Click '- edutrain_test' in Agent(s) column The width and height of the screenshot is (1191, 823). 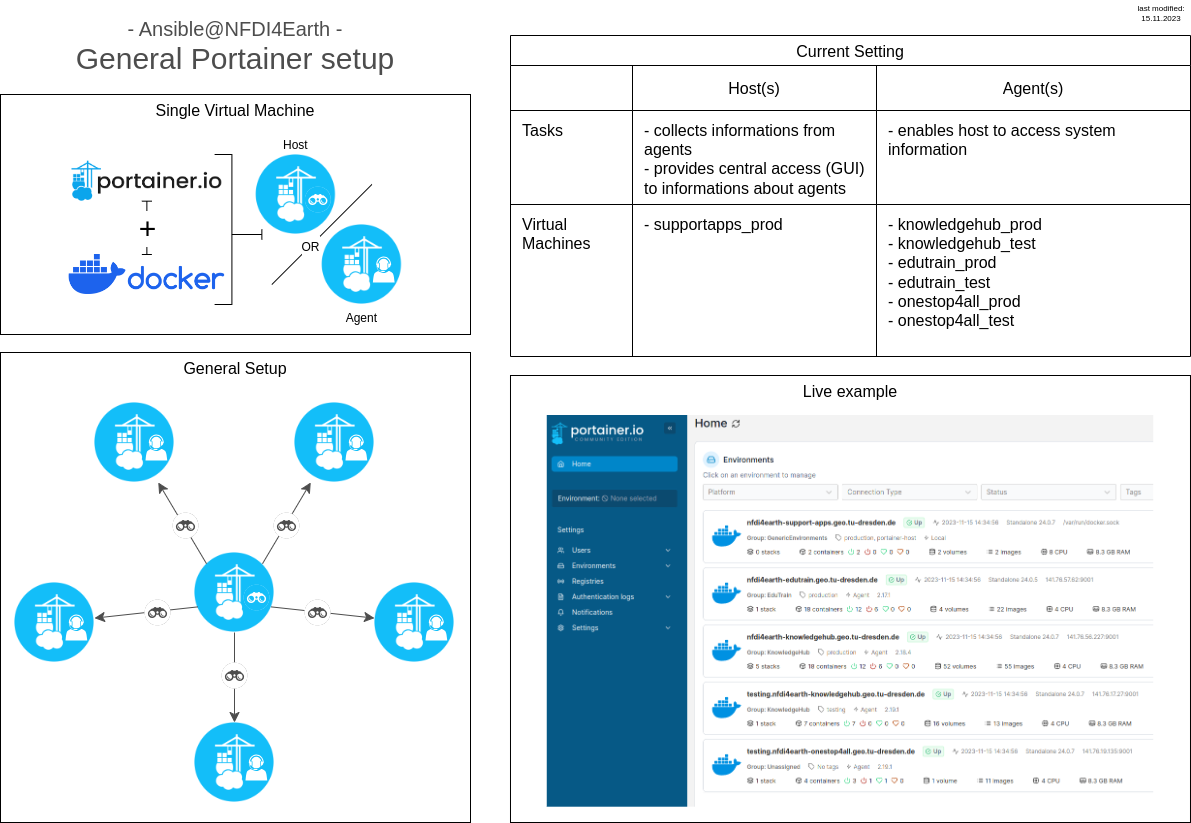click(939, 282)
